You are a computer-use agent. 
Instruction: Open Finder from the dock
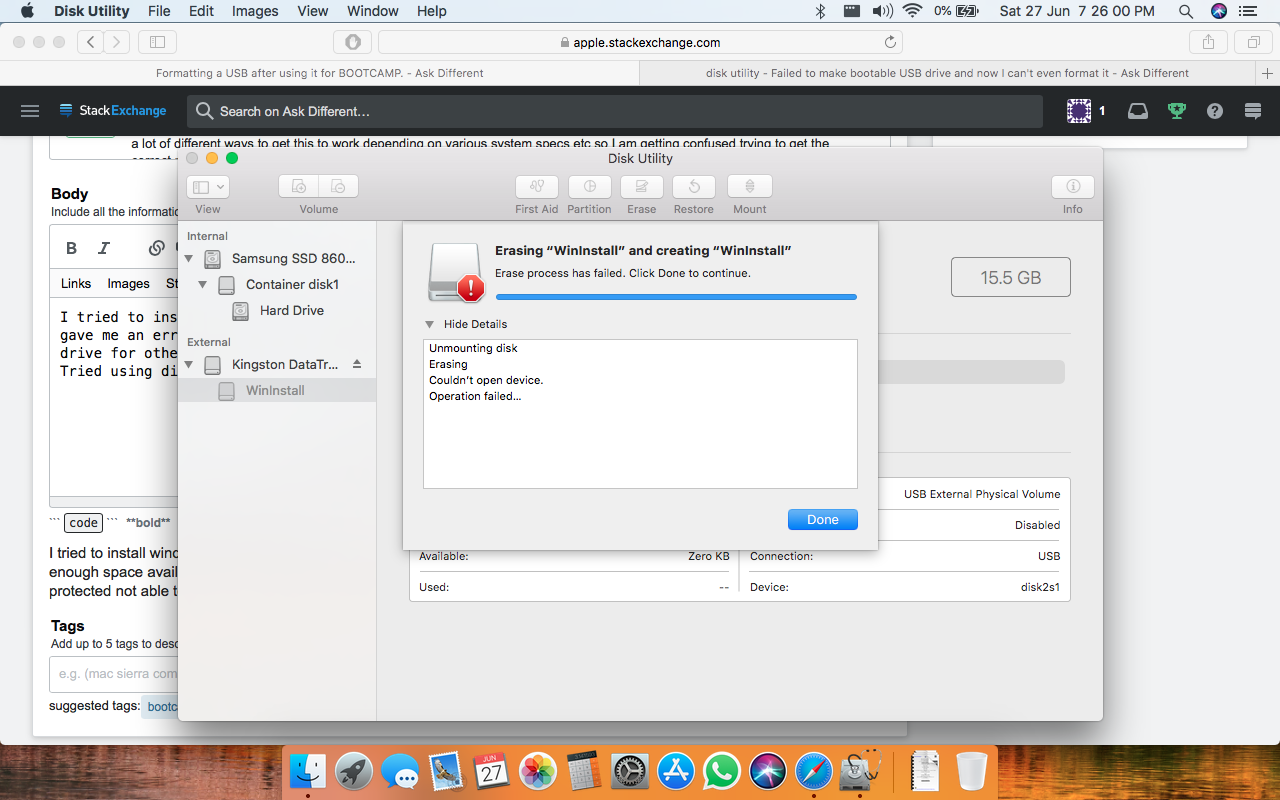point(308,771)
